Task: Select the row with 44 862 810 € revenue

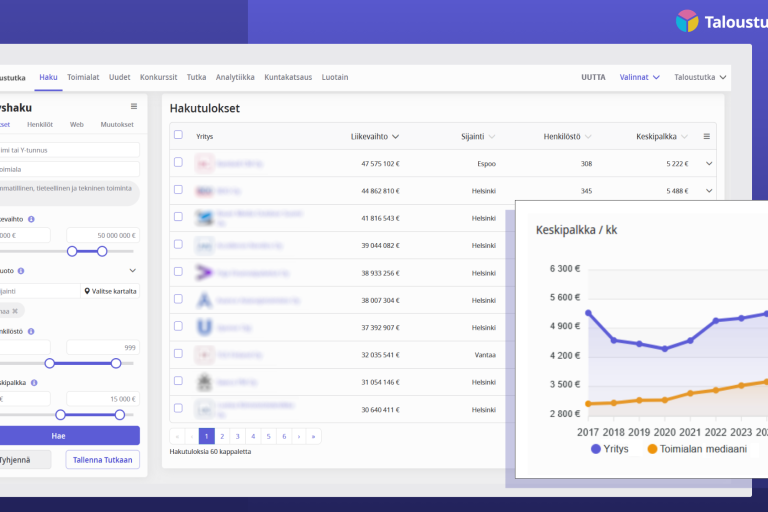Action: [178, 189]
